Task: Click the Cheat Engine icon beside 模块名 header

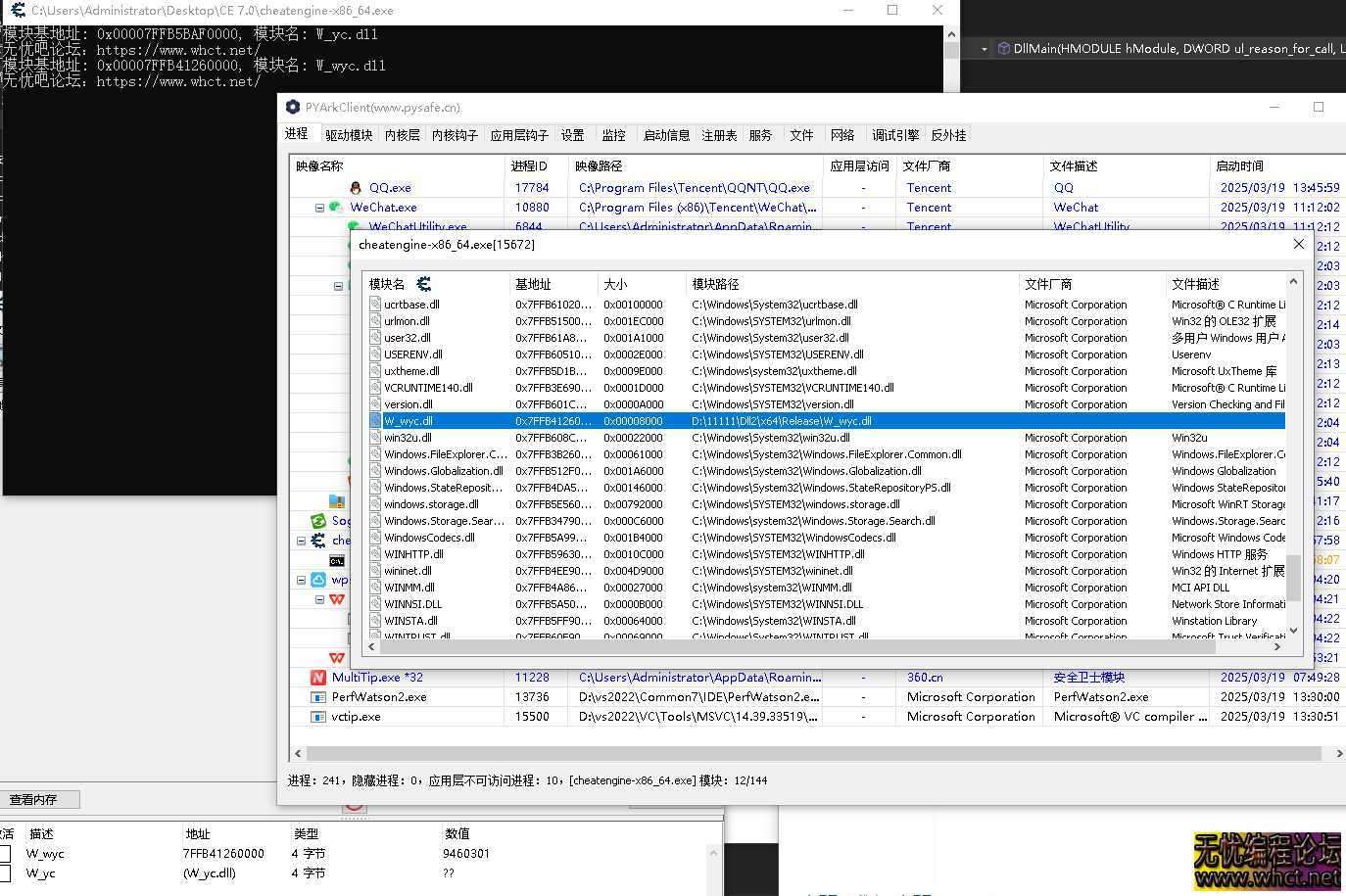Action: [424, 284]
